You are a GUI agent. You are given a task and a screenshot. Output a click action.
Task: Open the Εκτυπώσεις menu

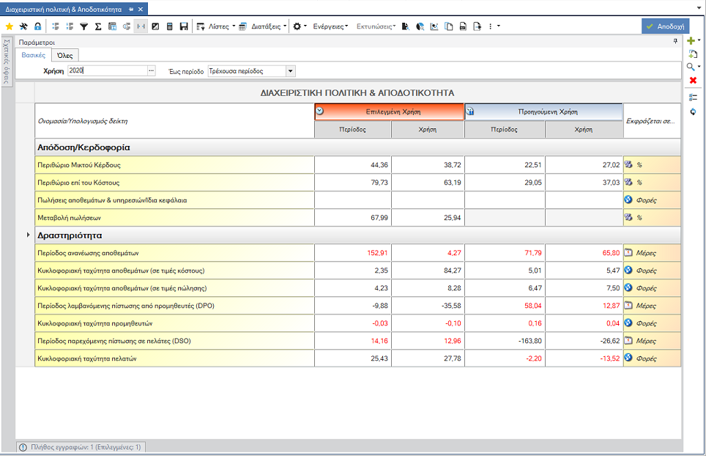coord(376,27)
